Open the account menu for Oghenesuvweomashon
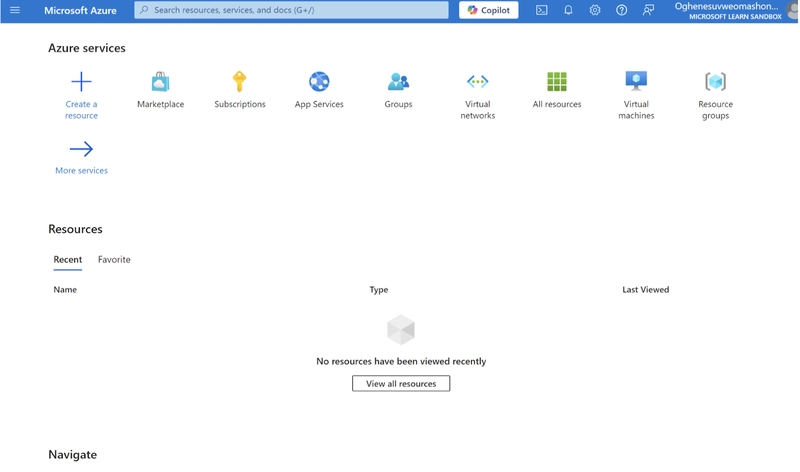This screenshot has height=472, width=800. [728, 11]
